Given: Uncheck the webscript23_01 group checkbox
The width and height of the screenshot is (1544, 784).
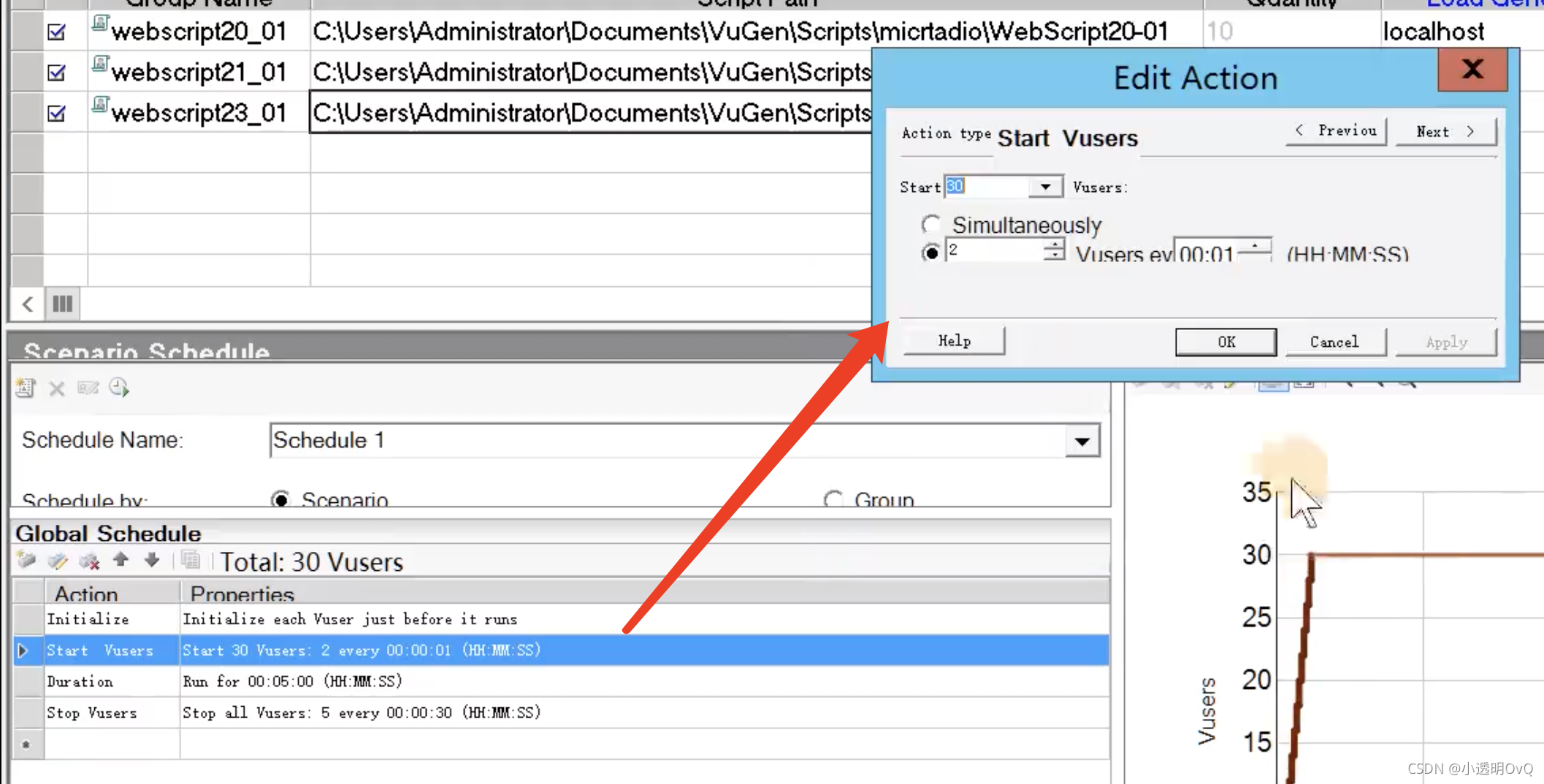Looking at the screenshot, I should pos(56,114).
